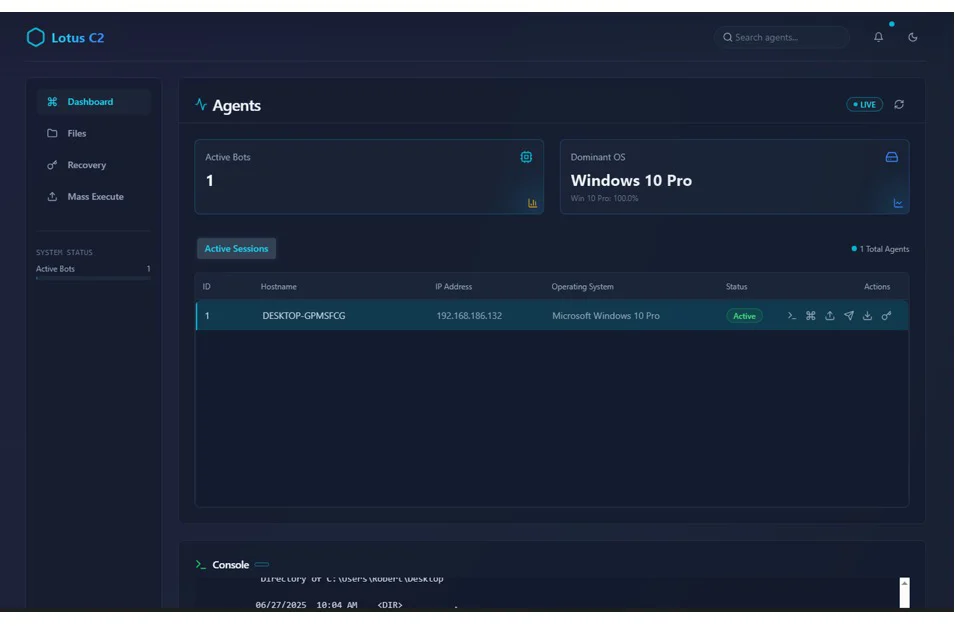Click the paper plane action for DESKTOP-GPMSFCG
Image resolution: width=955 pixels, height=626 pixels.
848,315
